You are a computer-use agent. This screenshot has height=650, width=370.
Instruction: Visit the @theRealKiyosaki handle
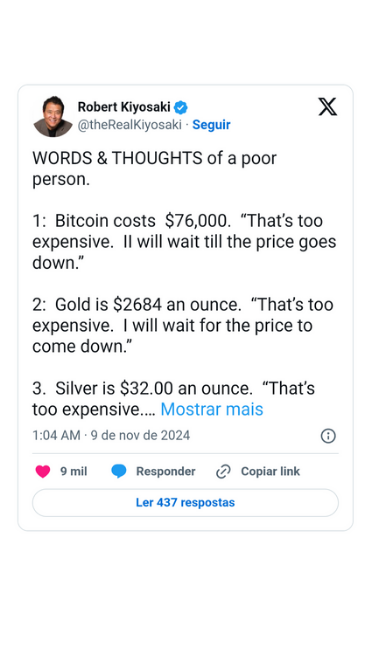tap(130, 125)
